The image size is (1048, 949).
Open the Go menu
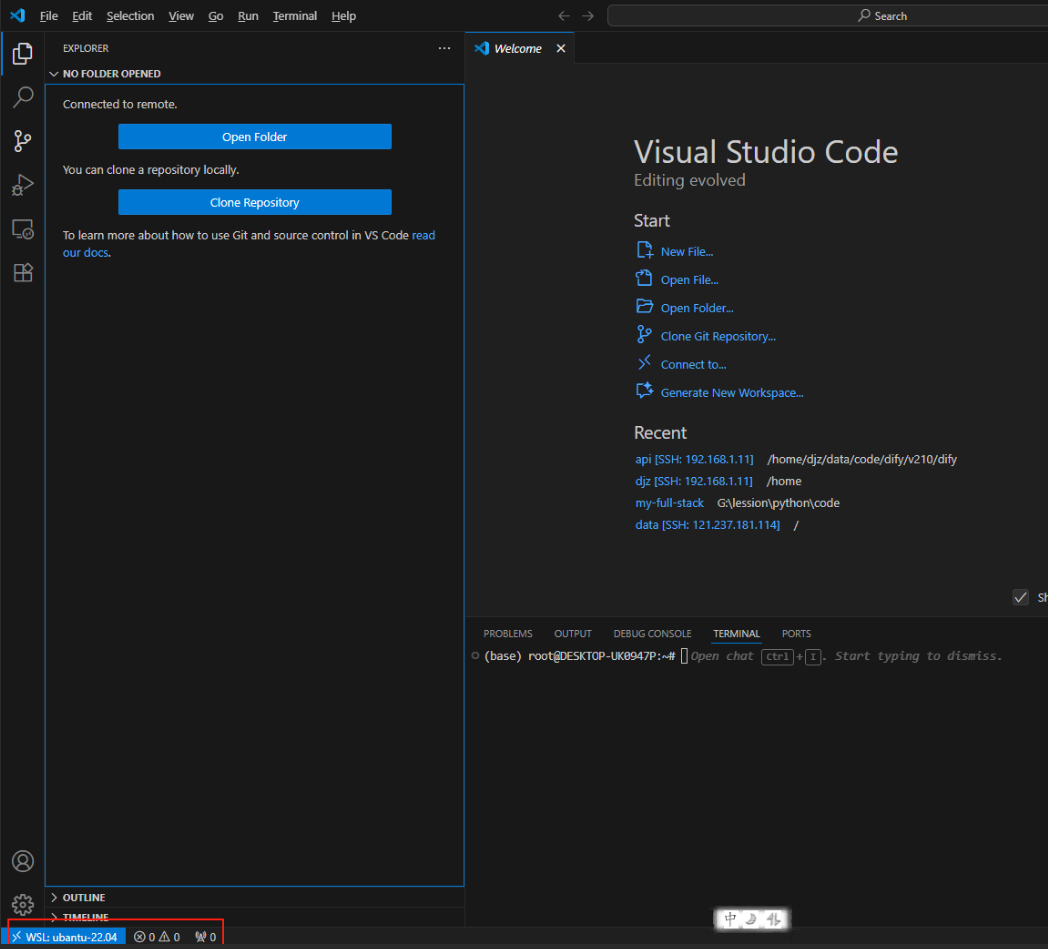tap(216, 15)
